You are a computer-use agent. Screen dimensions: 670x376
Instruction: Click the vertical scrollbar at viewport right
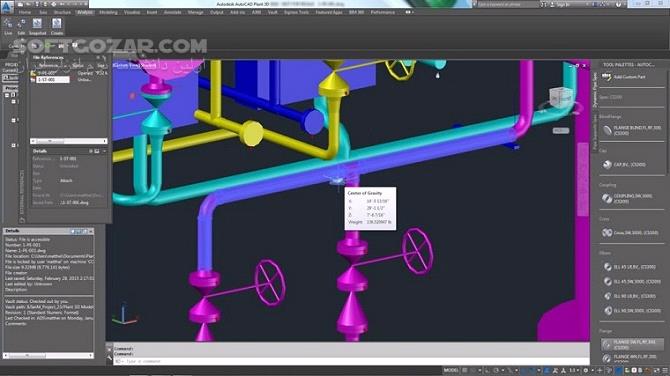[x=583, y=179]
